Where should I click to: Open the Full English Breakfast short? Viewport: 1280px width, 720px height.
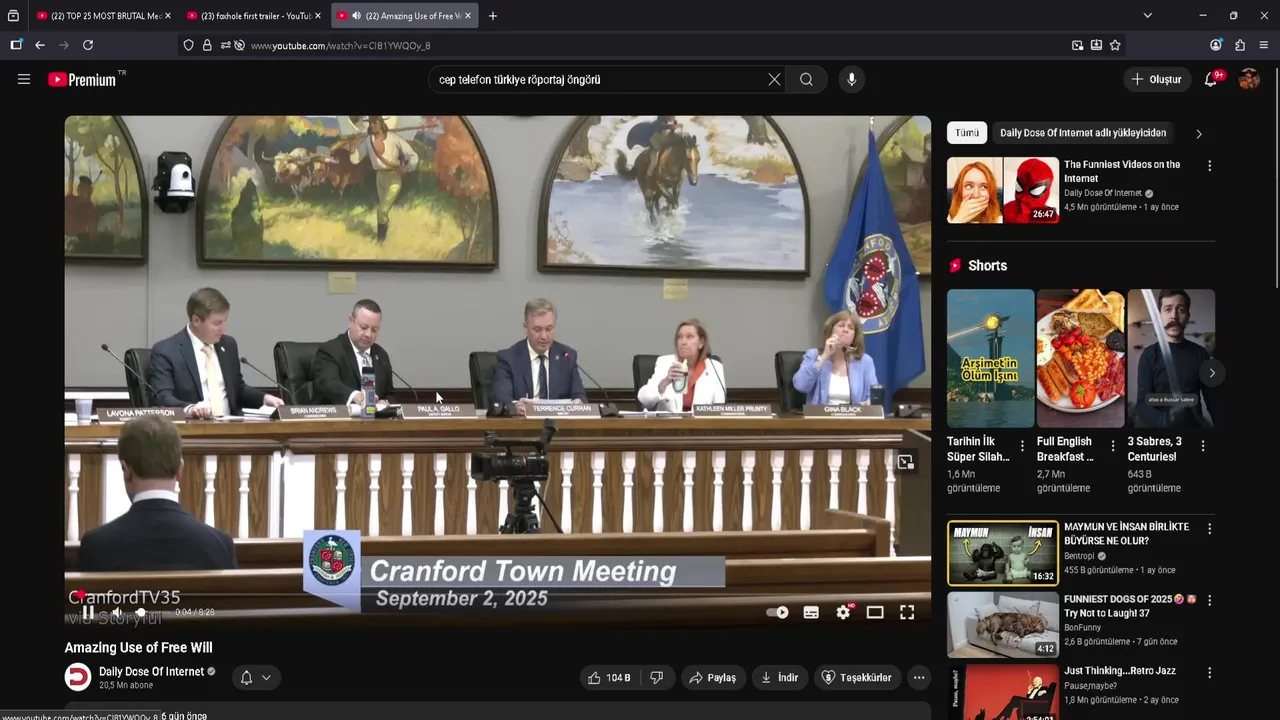point(1080,358)
